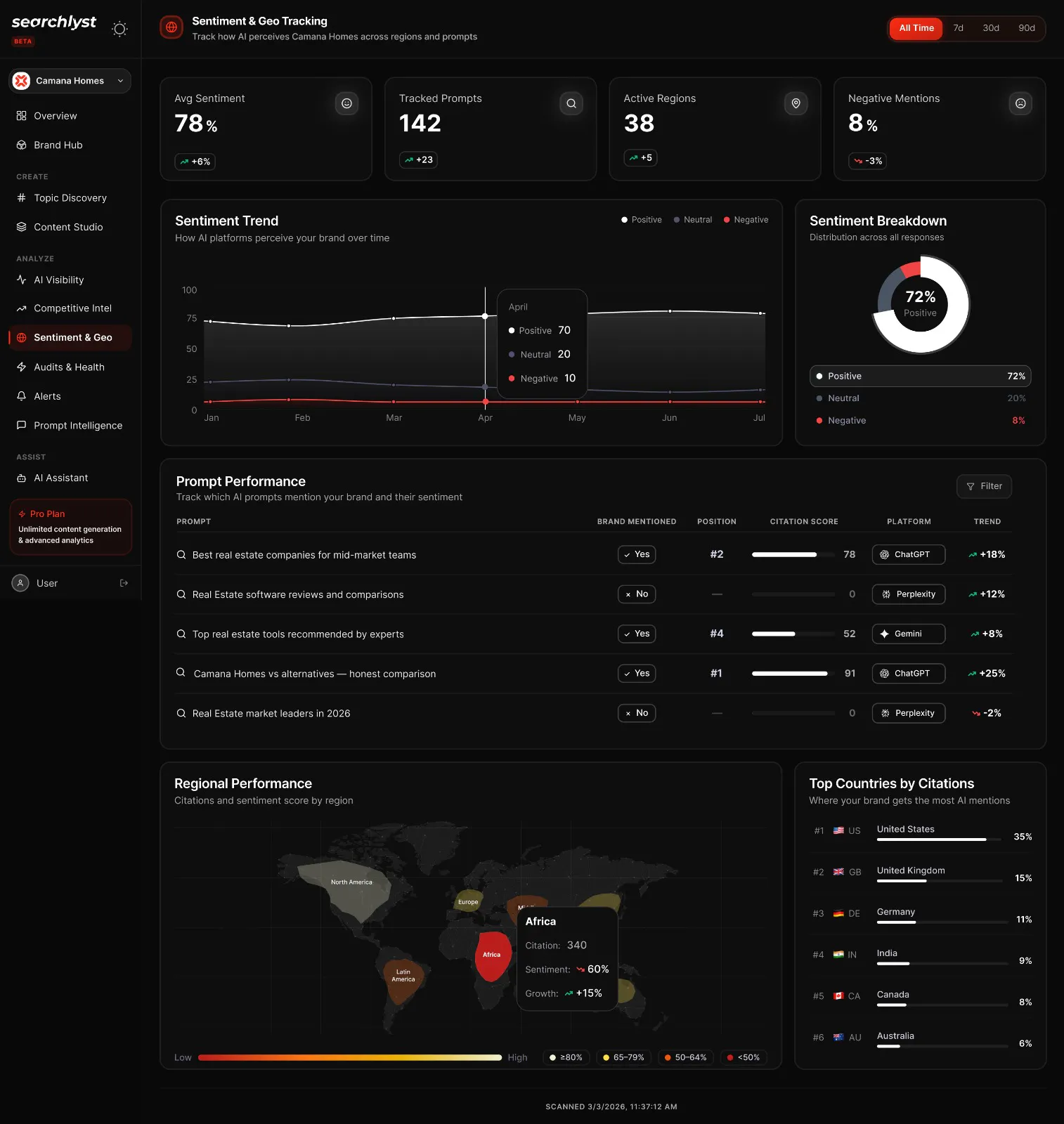Toggle the ≥80% legend chip
1064x1124 pixels.
click(566, 1057)
